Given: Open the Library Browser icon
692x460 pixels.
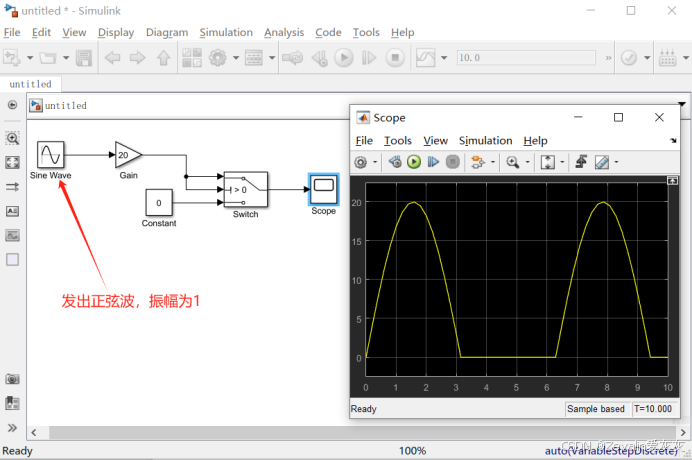Looking at the screenshot, I should click(192, 58).
